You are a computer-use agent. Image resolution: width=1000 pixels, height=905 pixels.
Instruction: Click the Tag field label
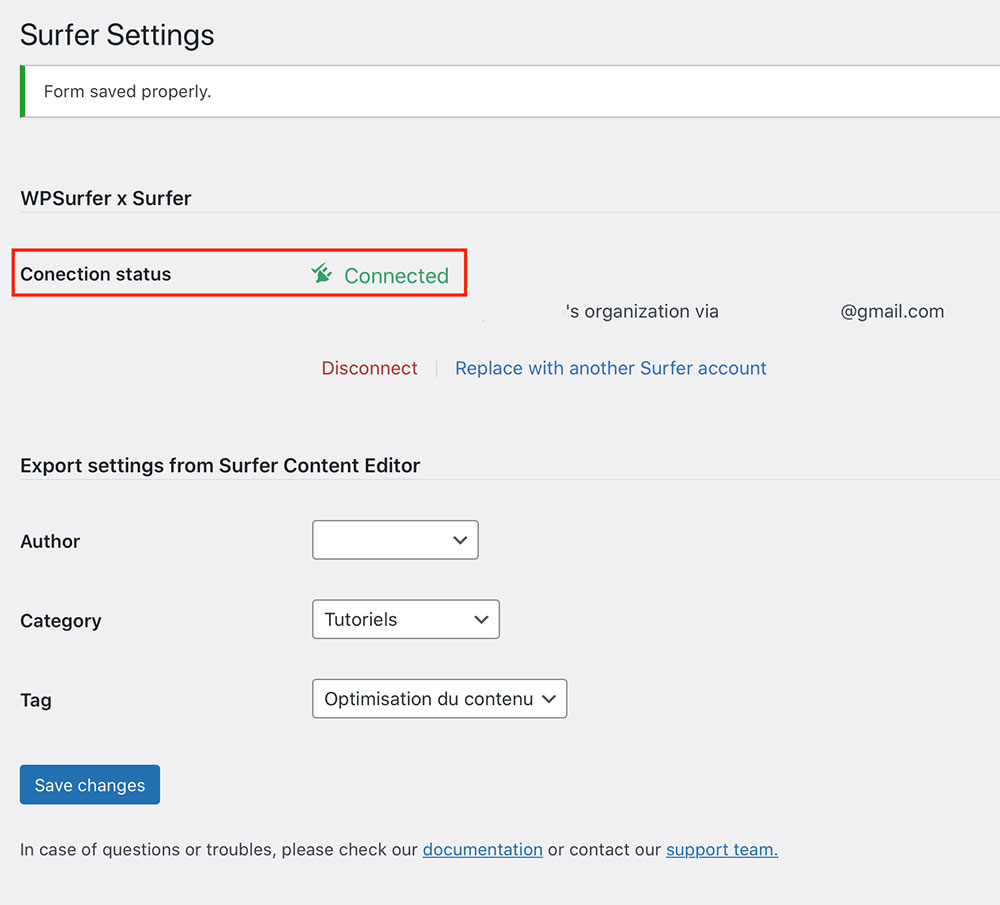pyautogui.click(x=36, y=700)
